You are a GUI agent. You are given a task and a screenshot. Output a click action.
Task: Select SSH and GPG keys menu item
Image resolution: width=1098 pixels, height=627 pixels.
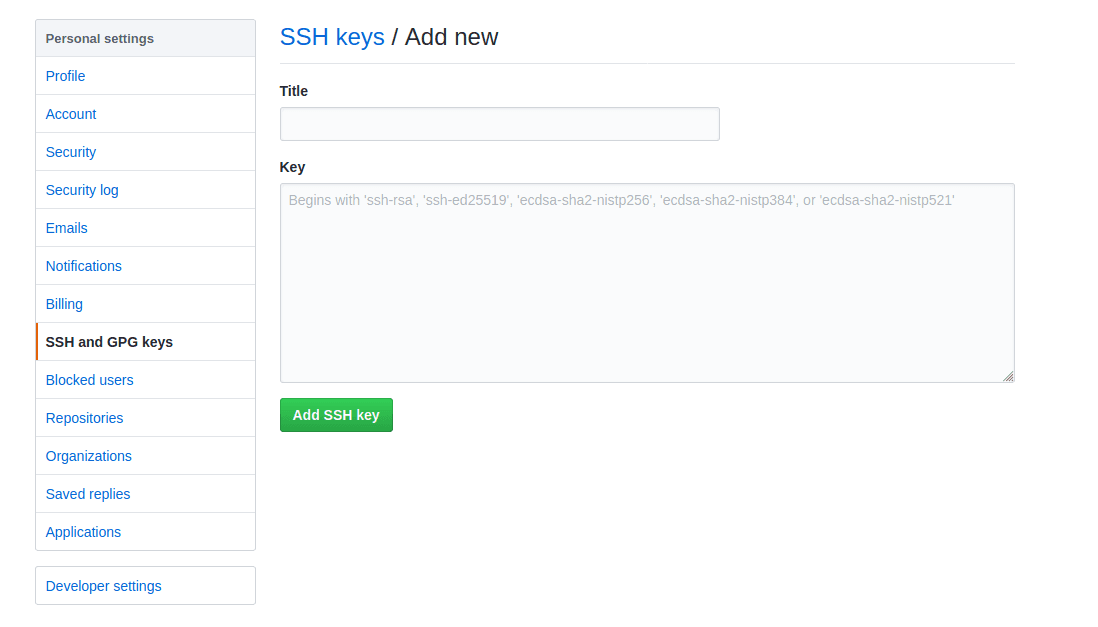click(x=109, y=342)
